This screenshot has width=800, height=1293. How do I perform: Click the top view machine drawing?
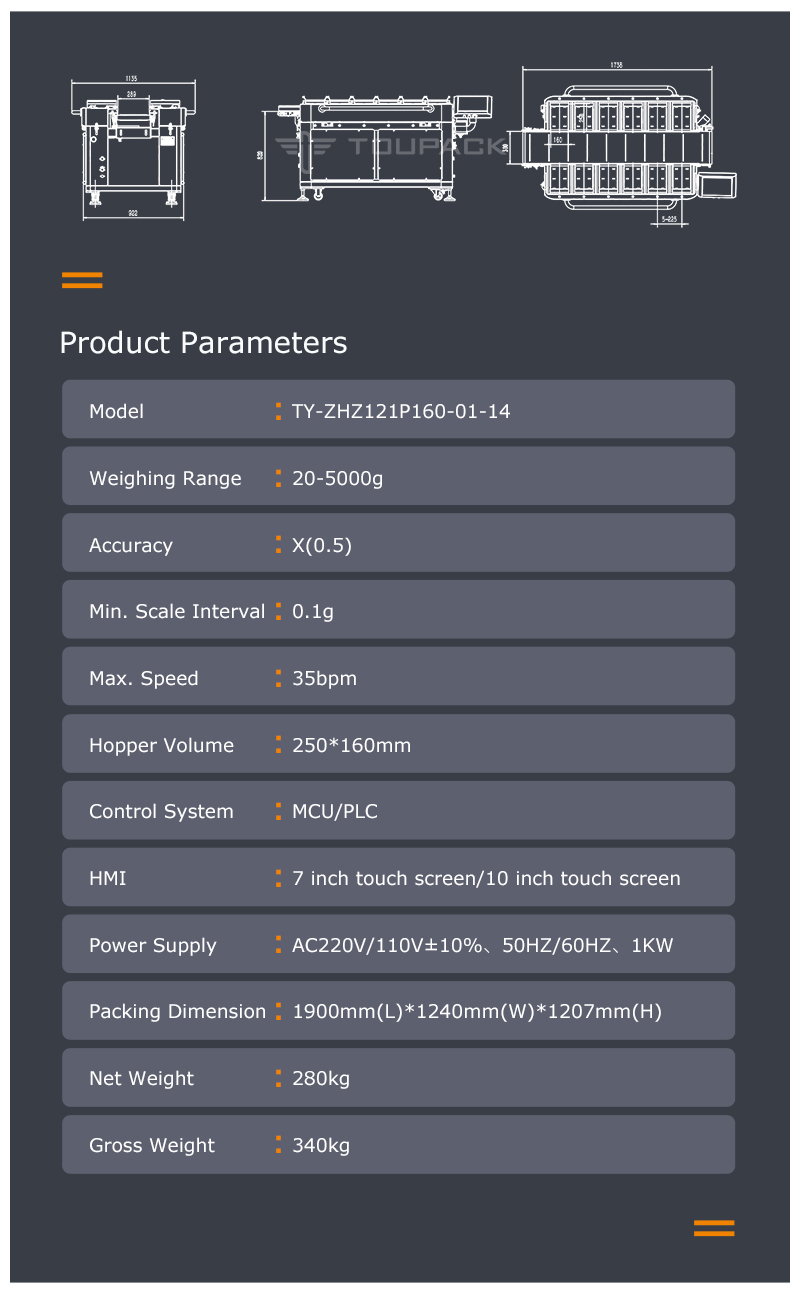click(x=624, y=142)
